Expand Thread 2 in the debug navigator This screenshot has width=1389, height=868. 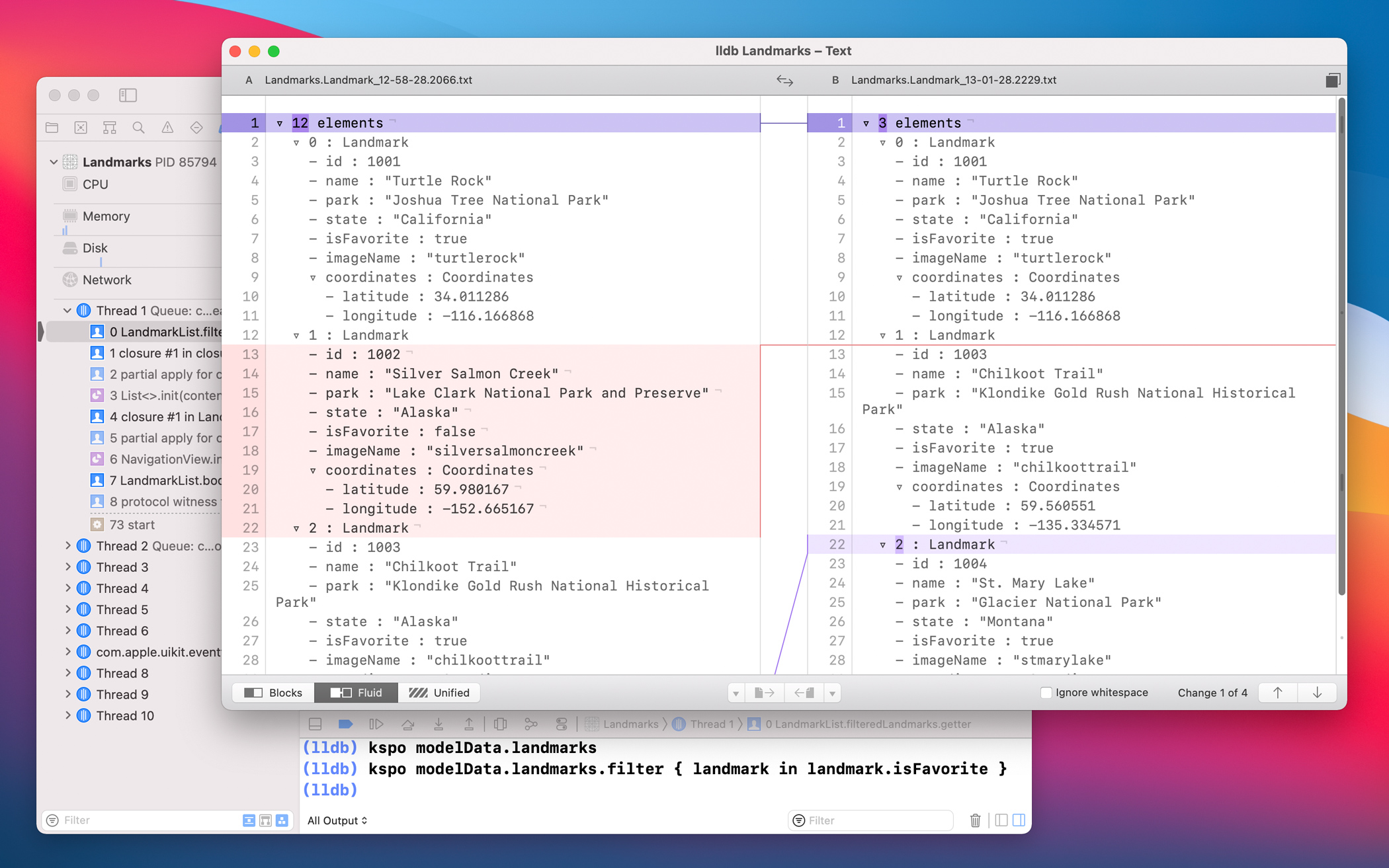coord(67,545)
